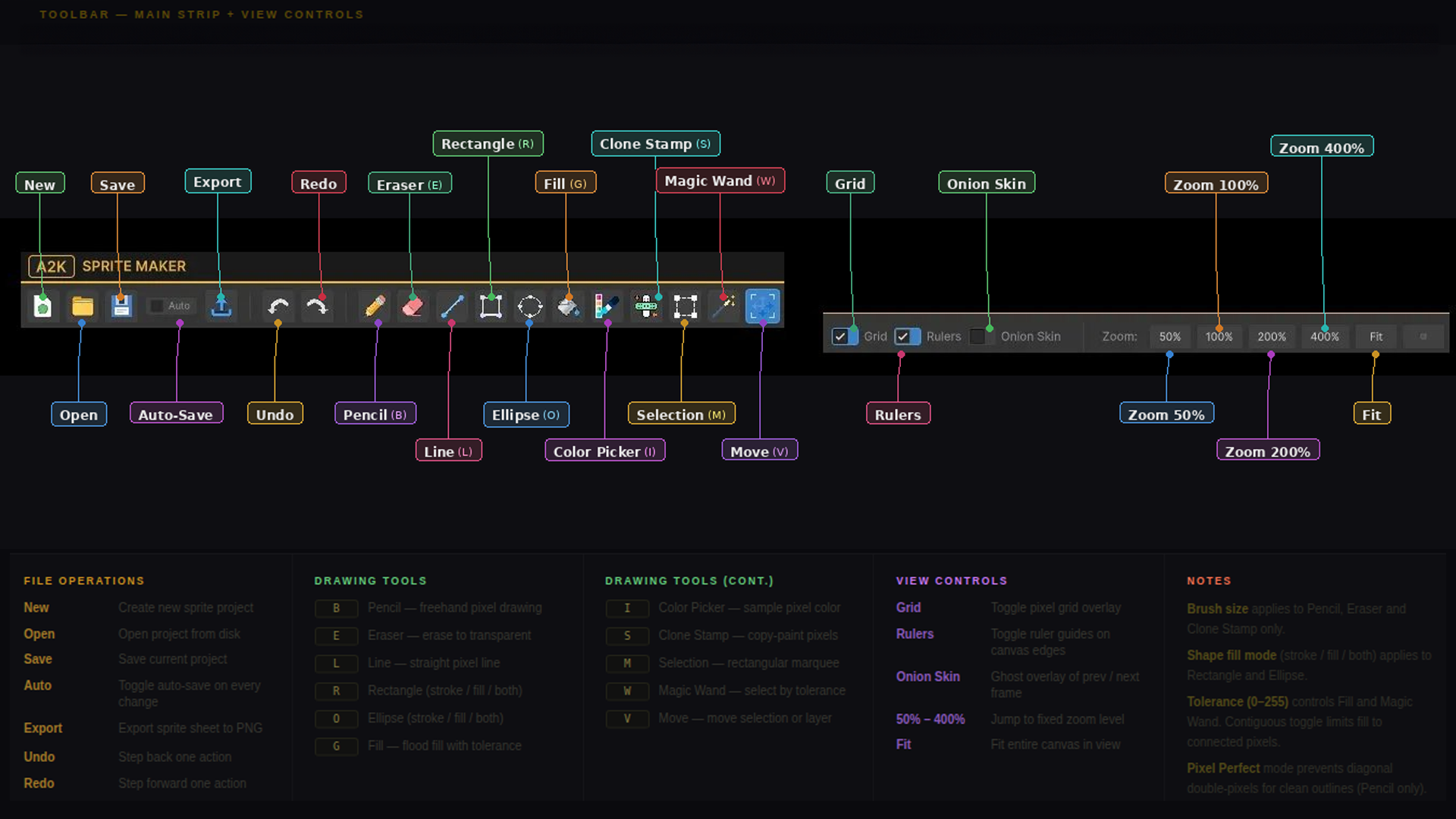The image size is (1456, 819).
Task: Select the Color Picker eyedropper tool
Action: (x=607, y=306)
